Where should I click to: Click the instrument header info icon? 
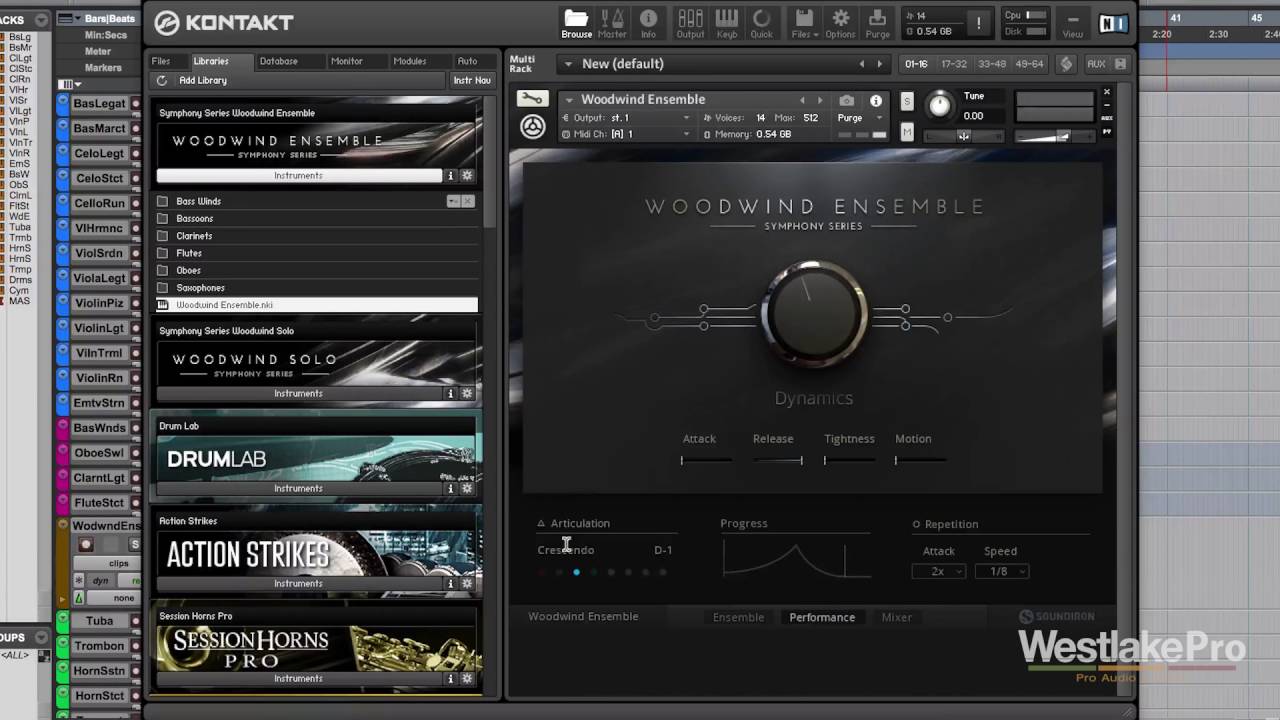coord(876,100)
